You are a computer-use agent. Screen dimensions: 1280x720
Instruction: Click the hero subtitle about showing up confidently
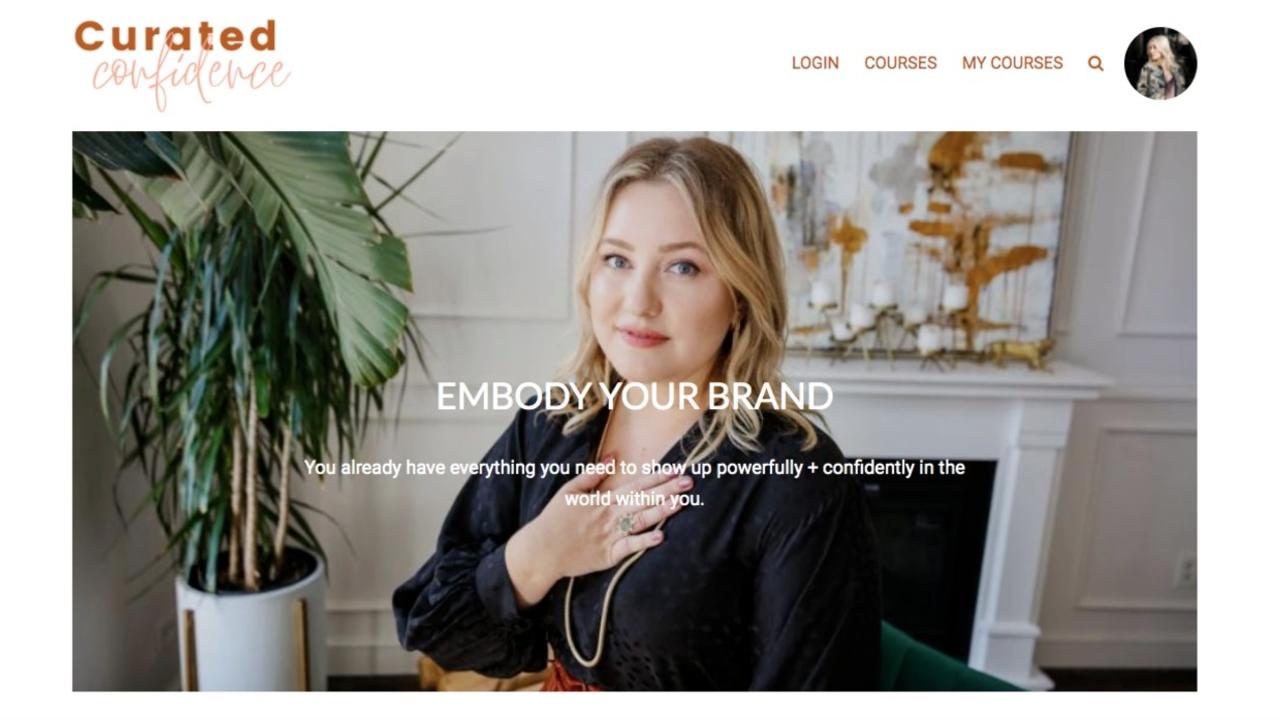click(x=635, y=482)
